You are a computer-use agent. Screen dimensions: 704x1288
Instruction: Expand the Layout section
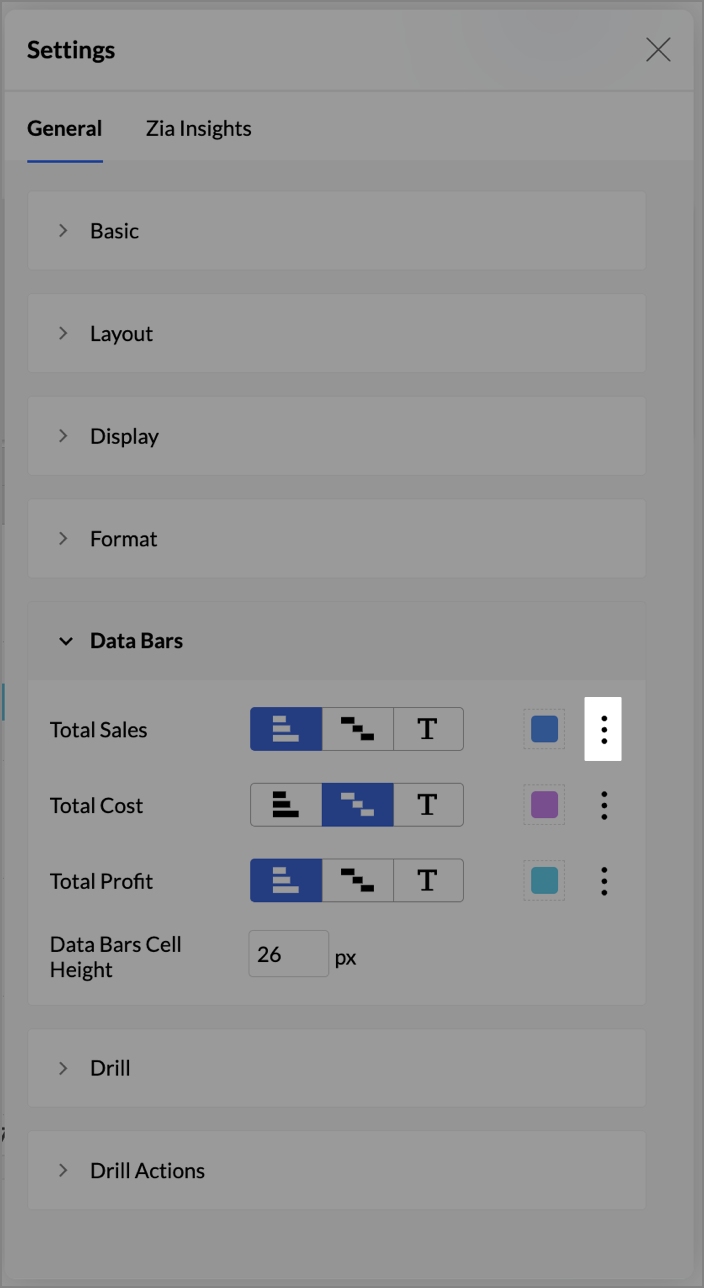click(x=121, y=334)
